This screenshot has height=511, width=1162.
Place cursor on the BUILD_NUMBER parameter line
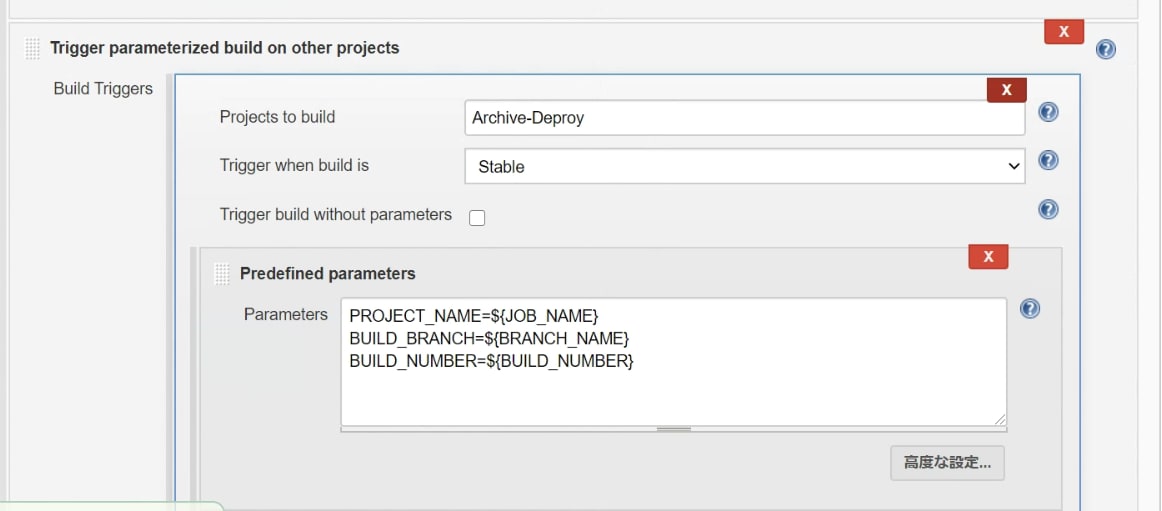click(491, 361)
